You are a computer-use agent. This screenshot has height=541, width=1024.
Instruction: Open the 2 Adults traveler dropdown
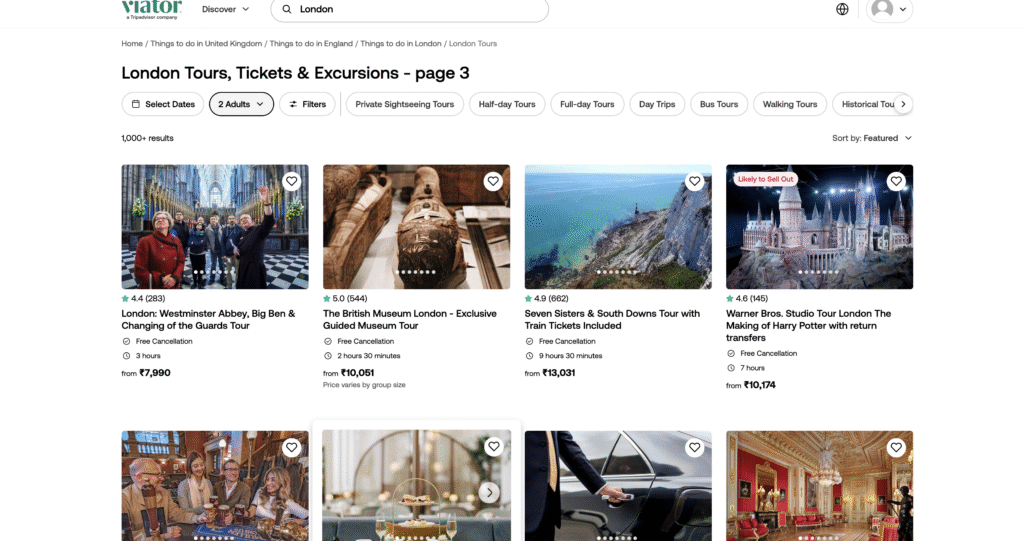(x=241, y=104)
